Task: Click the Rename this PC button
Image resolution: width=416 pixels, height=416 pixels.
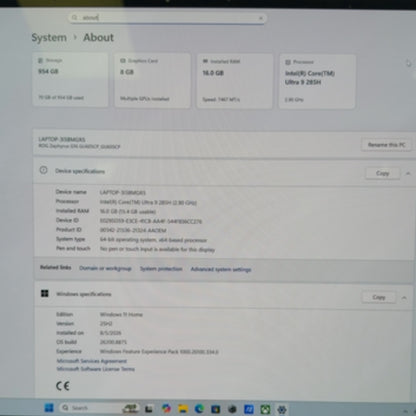Action: [x=386, y=145]
